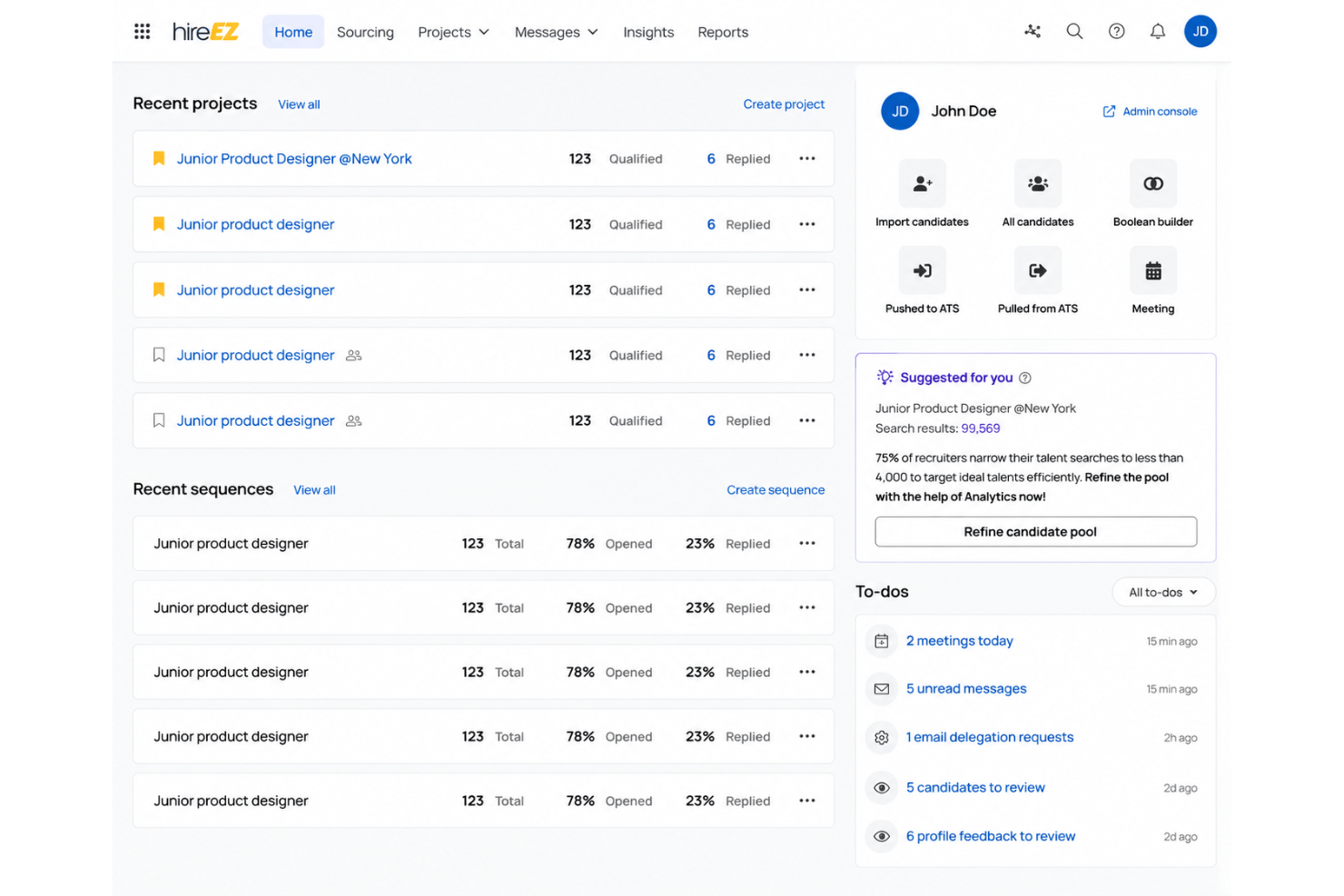Click the eye icon next to 6 profile feedback
Screen dimensions: 1344x896
882,836
